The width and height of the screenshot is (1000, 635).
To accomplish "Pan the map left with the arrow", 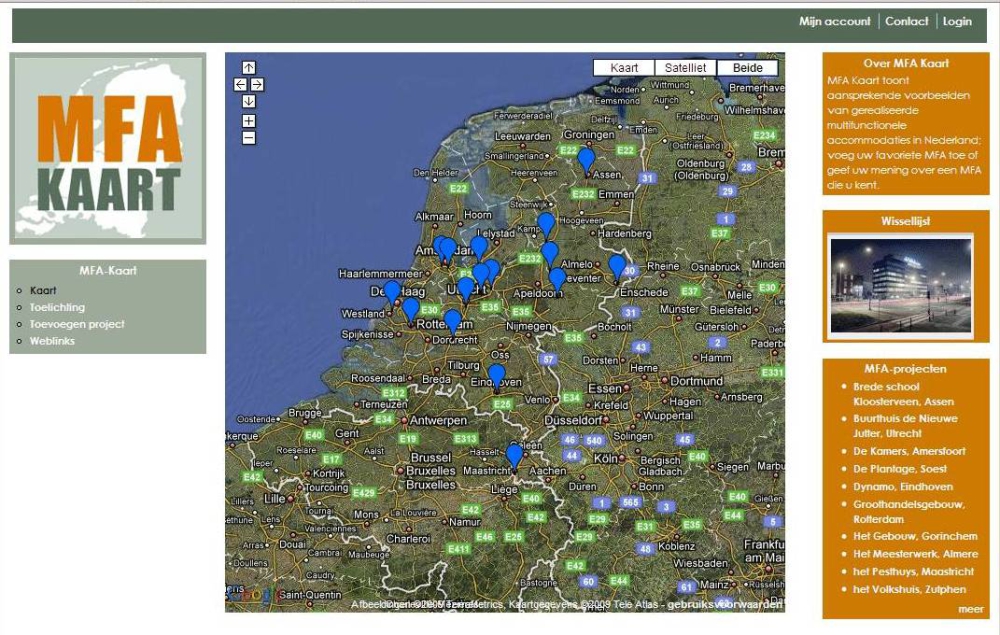I will tap(240, 85).
